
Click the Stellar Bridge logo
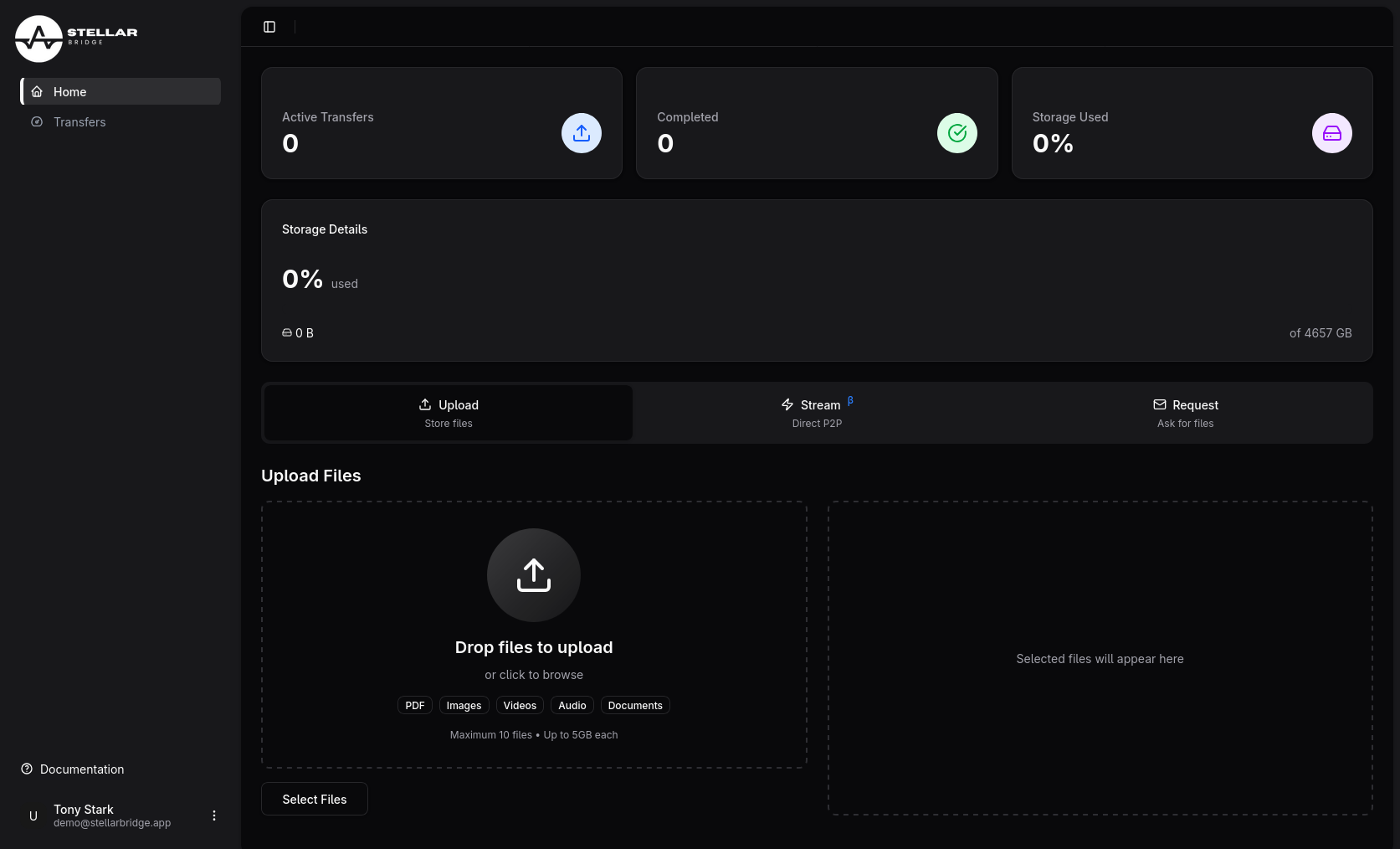(x=75, y=38)
